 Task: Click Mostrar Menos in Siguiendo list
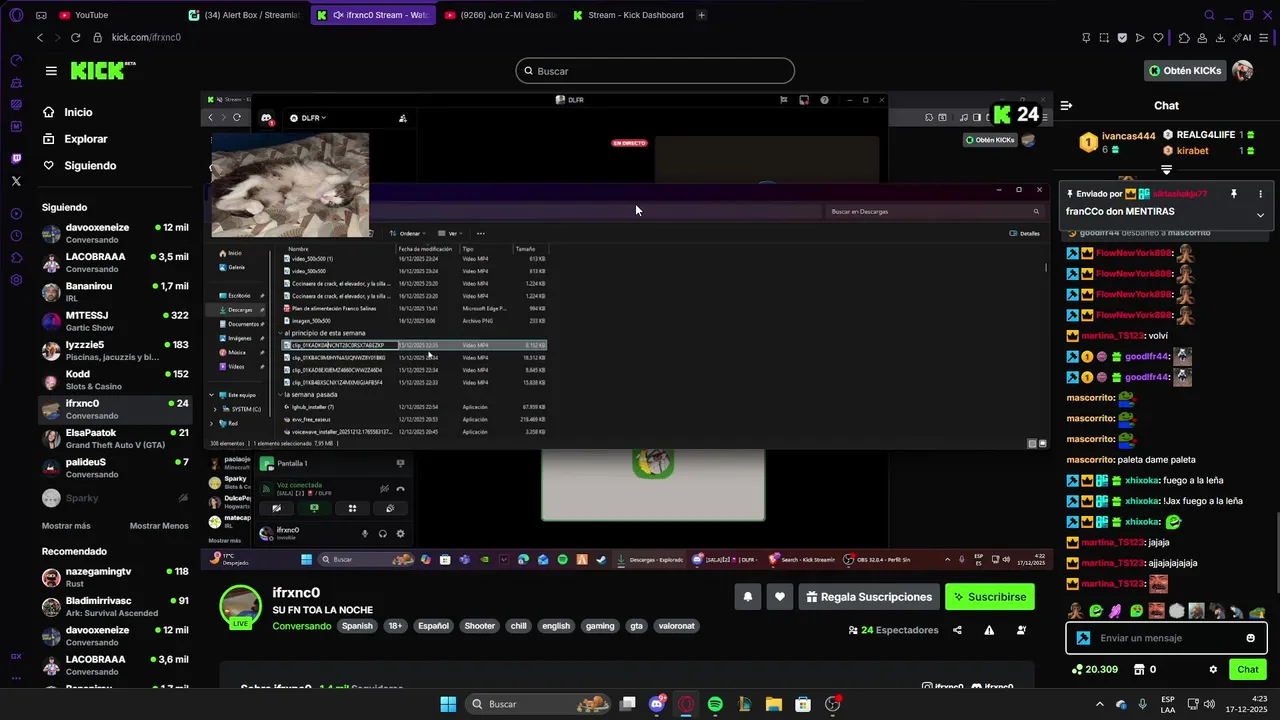tap(159, 525)
